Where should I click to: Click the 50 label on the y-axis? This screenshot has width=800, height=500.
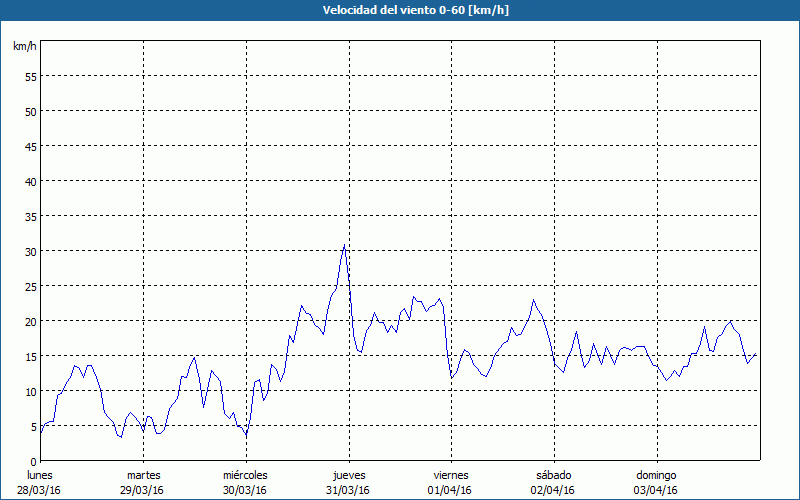30,112
